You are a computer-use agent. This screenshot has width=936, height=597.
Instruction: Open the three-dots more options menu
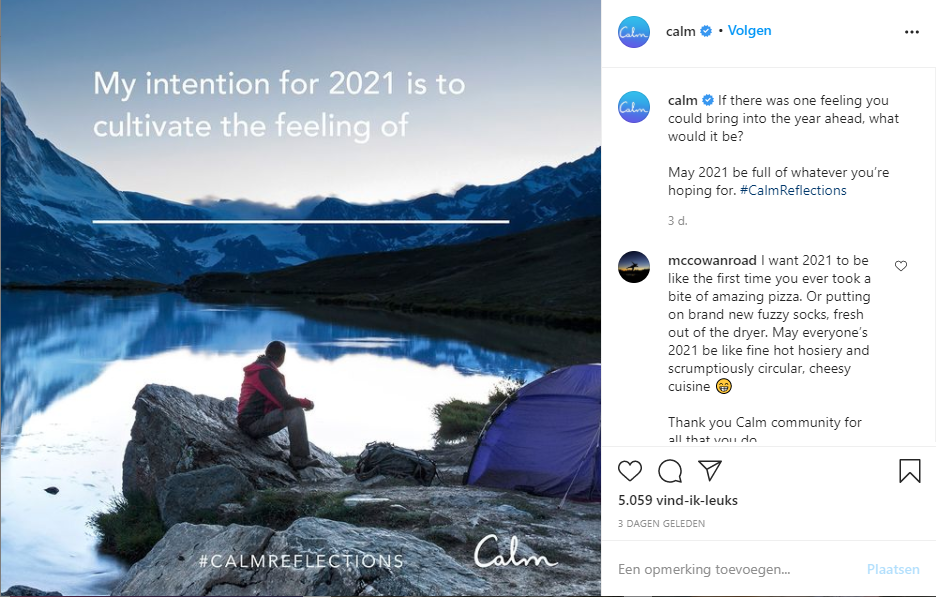[x=911, y=32]
